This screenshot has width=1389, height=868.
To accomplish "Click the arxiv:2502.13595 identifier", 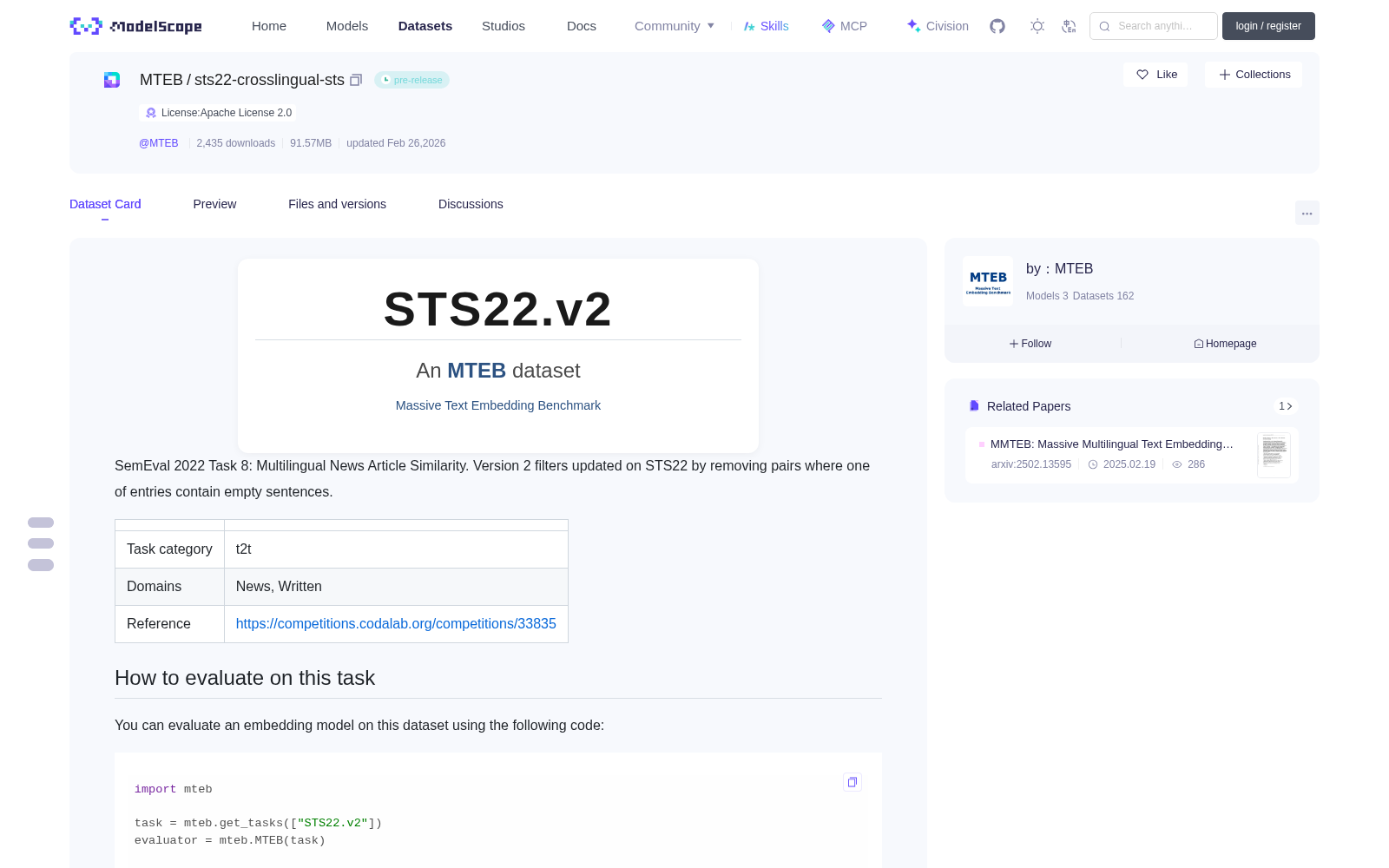I will coord(1031,464).
